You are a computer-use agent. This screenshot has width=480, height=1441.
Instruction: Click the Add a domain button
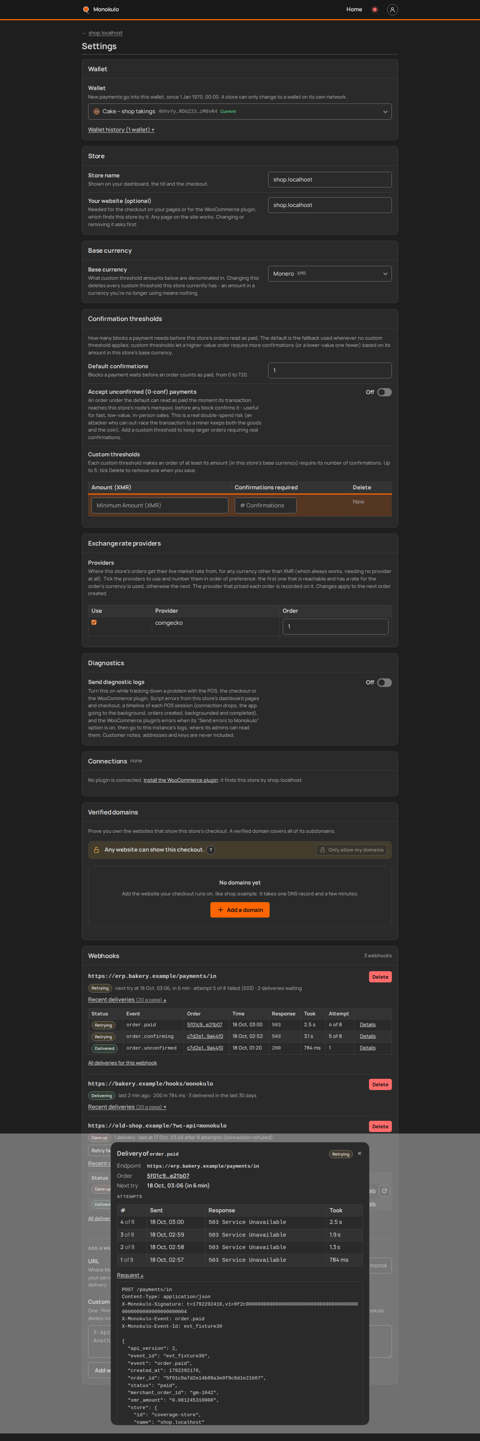click(x=240, y=910)
